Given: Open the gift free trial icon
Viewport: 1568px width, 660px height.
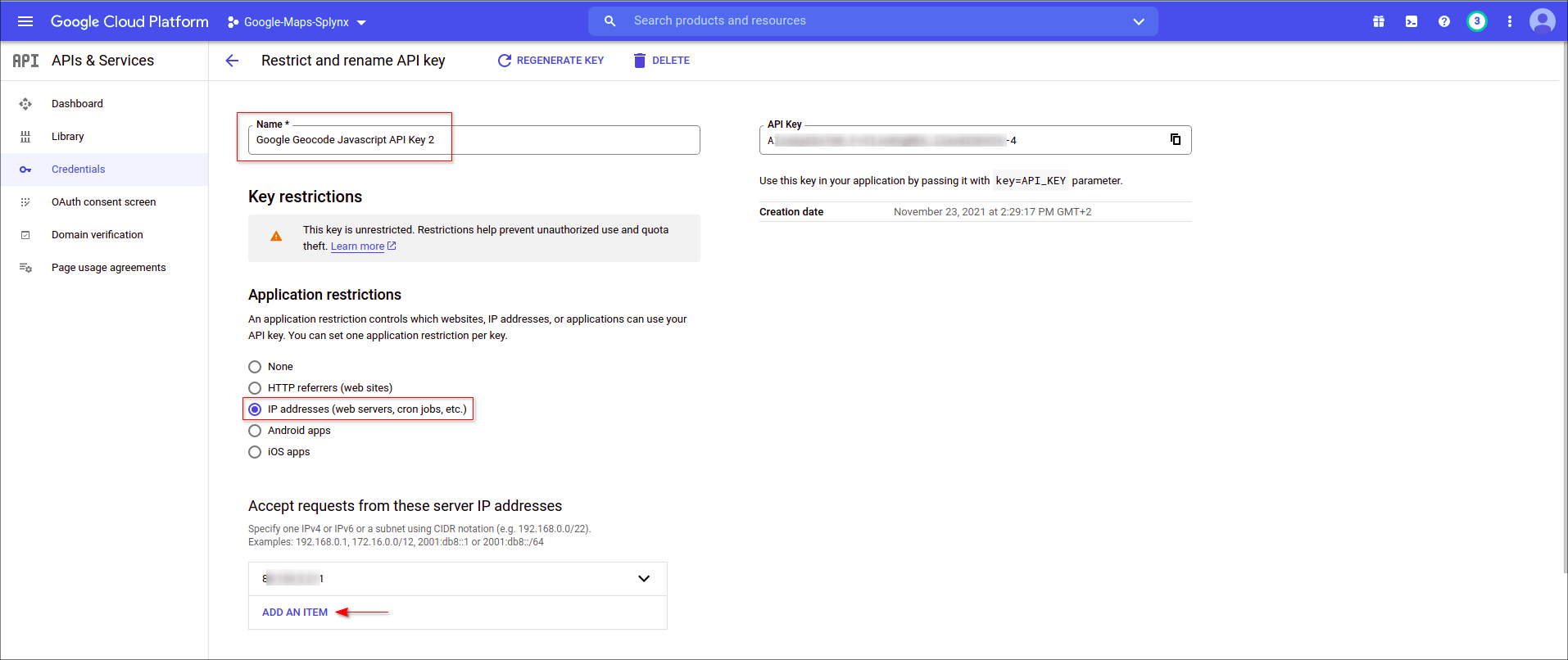Looking at the screenshot, I should tap(1379, 21).
